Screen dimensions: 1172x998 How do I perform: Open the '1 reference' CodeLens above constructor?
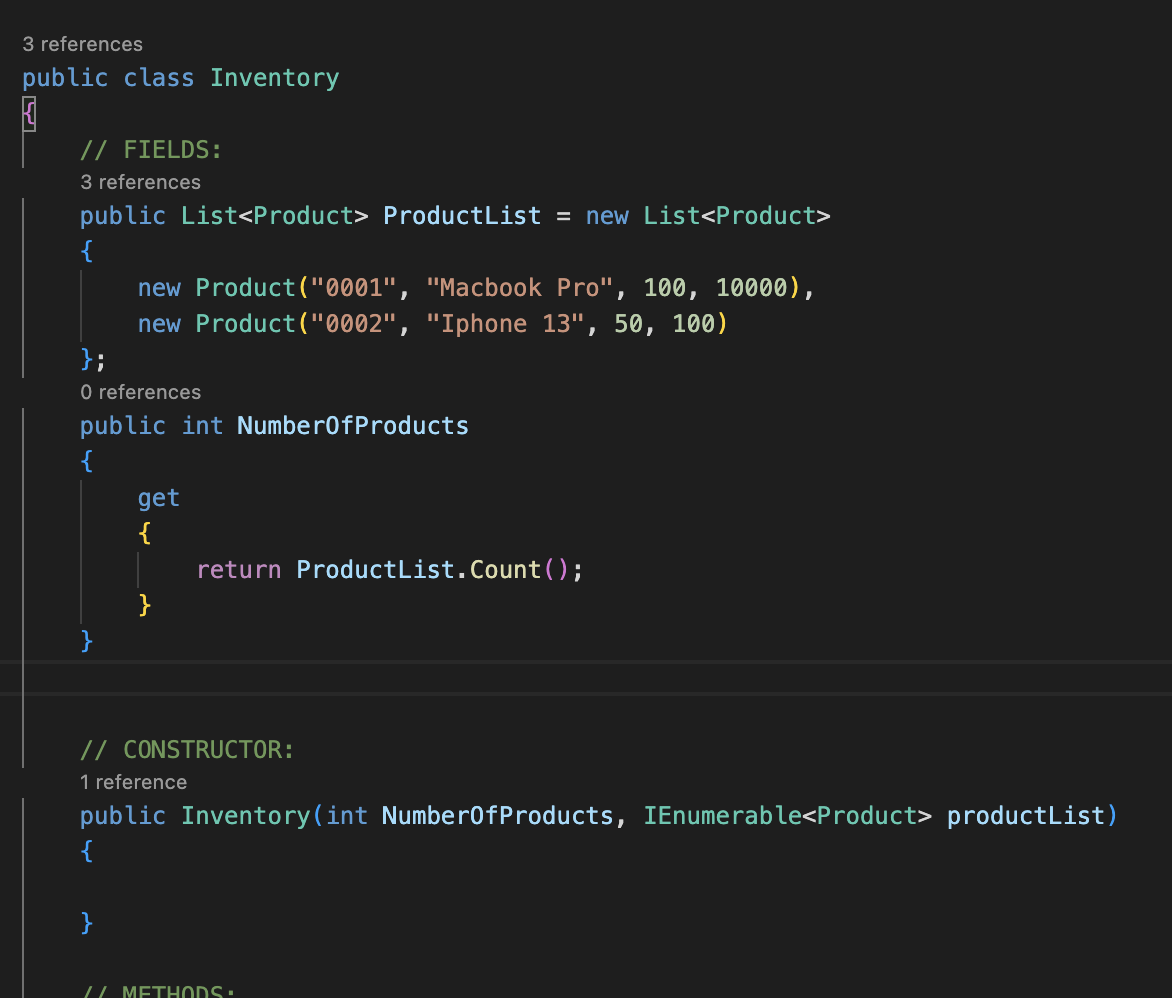[133, 782]
